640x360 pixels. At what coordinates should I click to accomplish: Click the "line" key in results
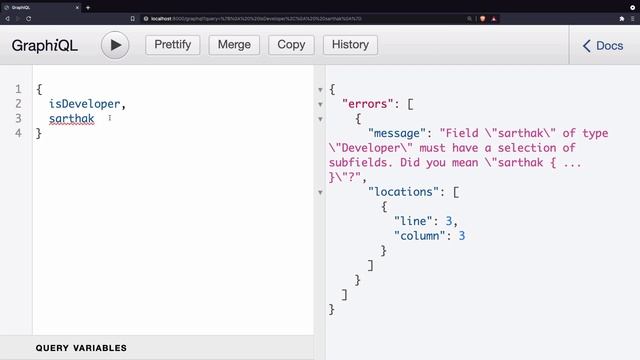pos(413,221)
